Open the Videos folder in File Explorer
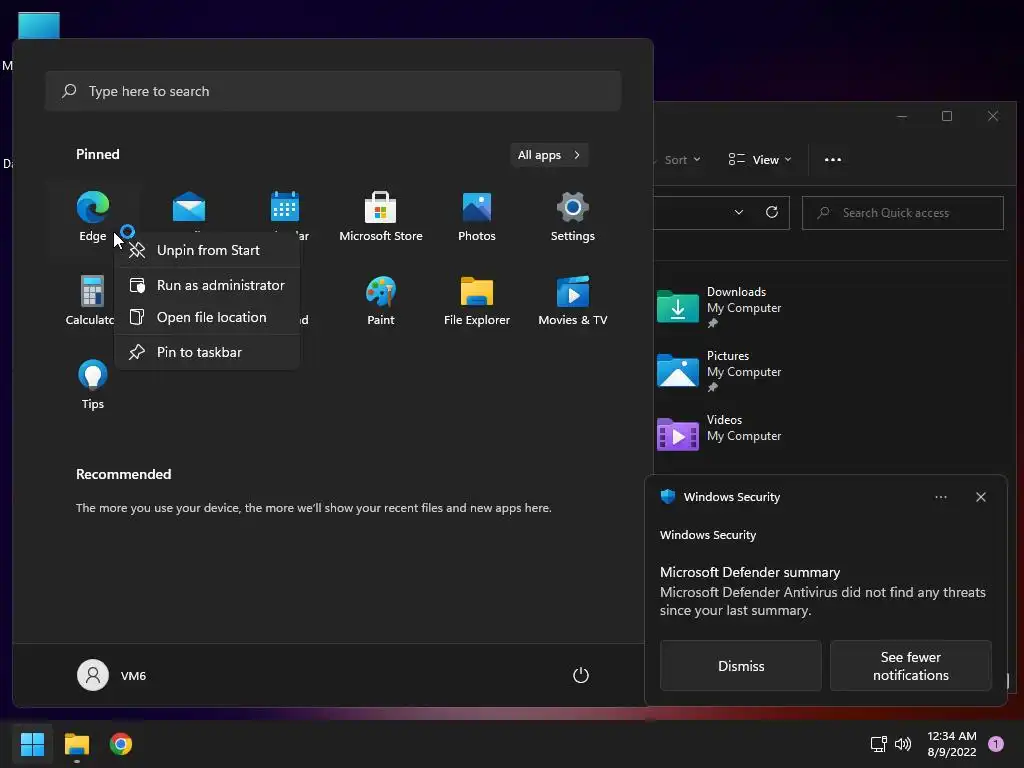1024x768 pixels. pos(721,434)
